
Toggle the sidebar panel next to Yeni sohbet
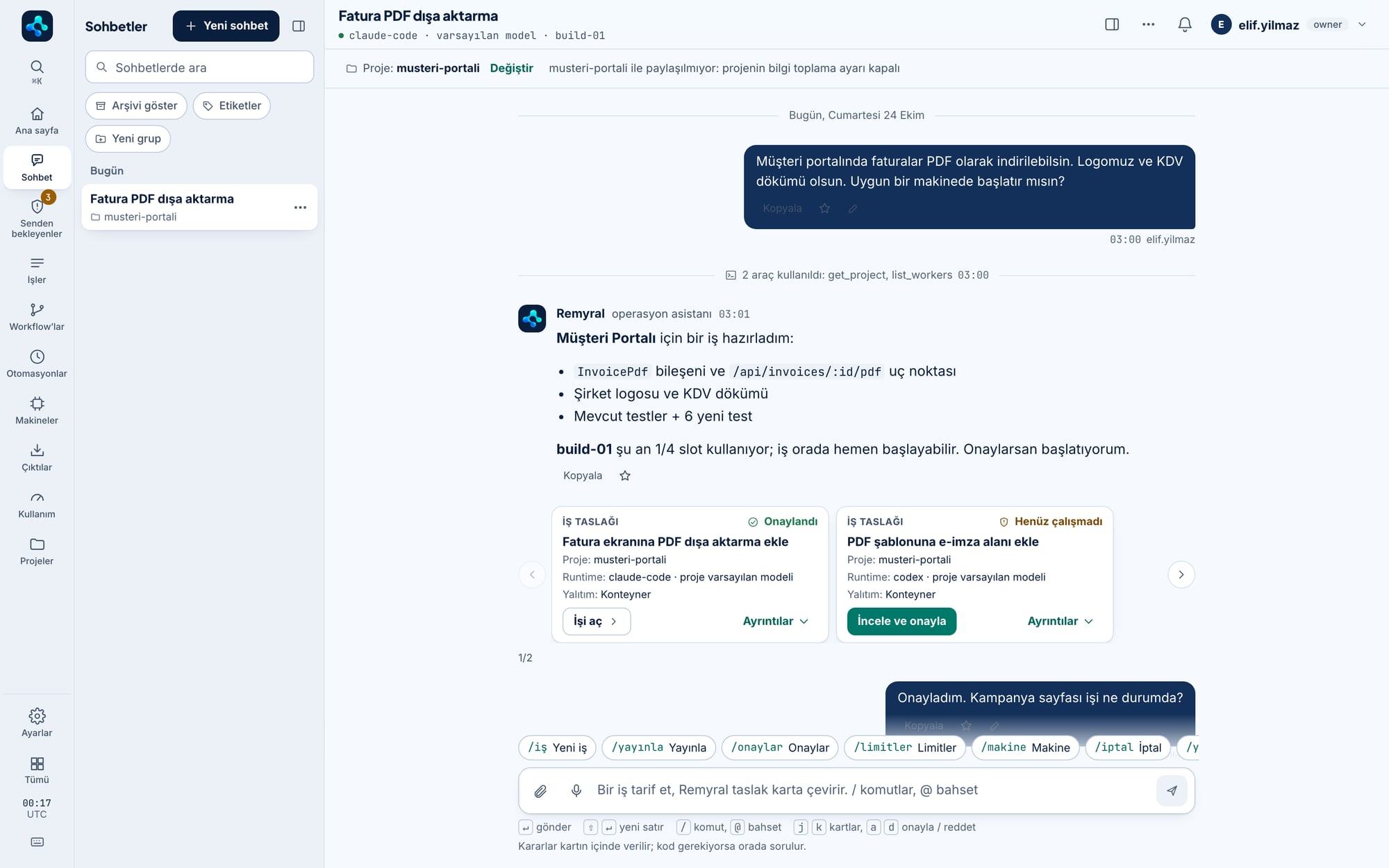tap(299, 26)
